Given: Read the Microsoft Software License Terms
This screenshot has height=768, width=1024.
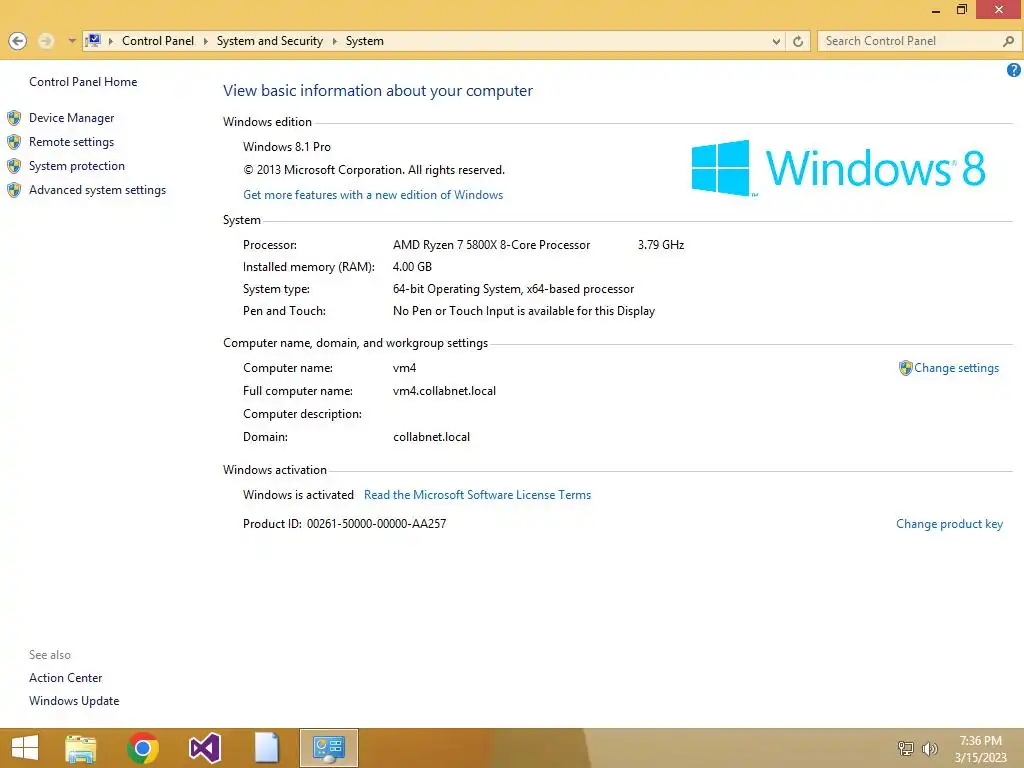Looking at the screenshot, I should tap(477, 495).
